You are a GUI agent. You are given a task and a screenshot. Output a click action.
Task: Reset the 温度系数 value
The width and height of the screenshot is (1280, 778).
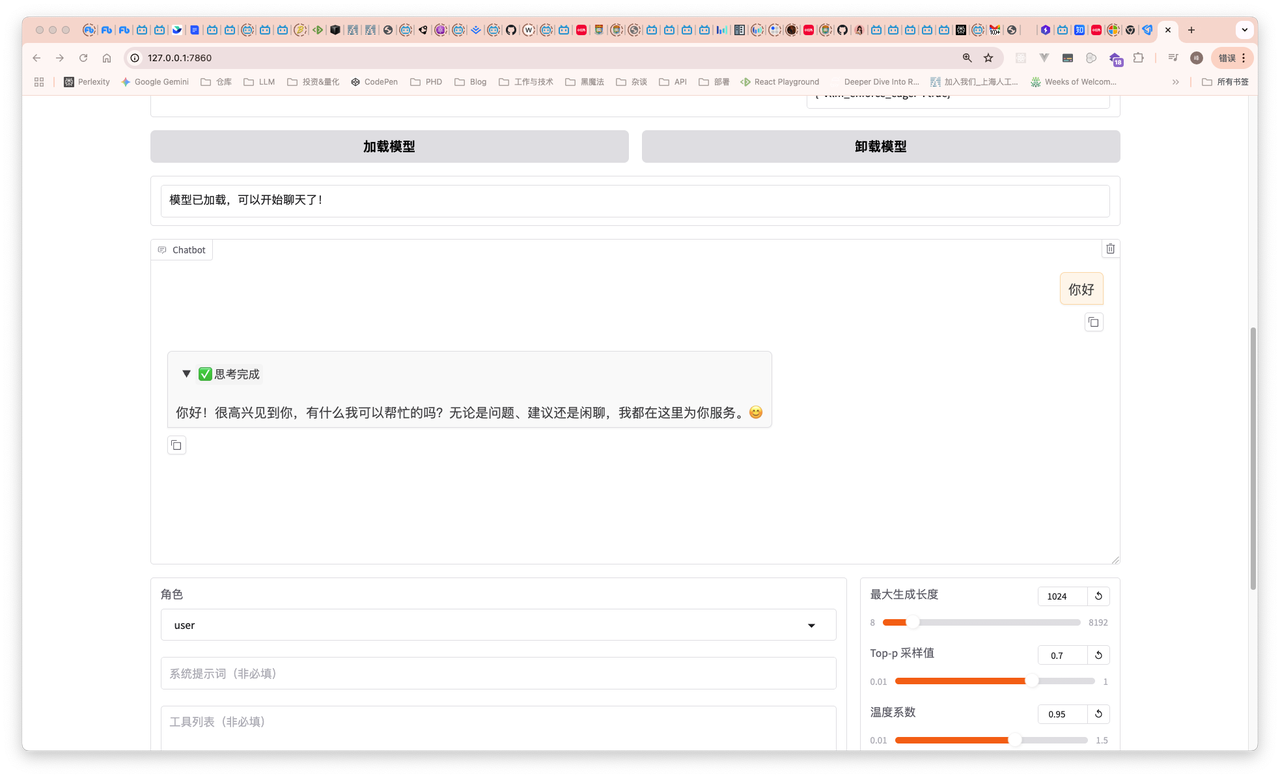pyautogui.click(x=1098, y=714)
